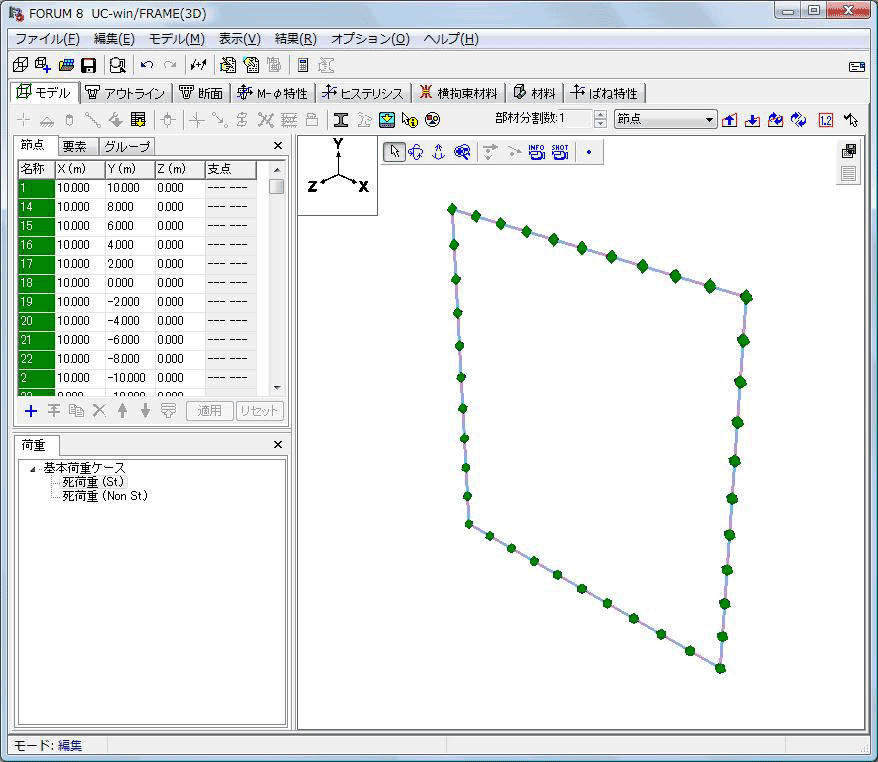Switch to the アウトライン tab
878x762 pixels.
point(127,94)
